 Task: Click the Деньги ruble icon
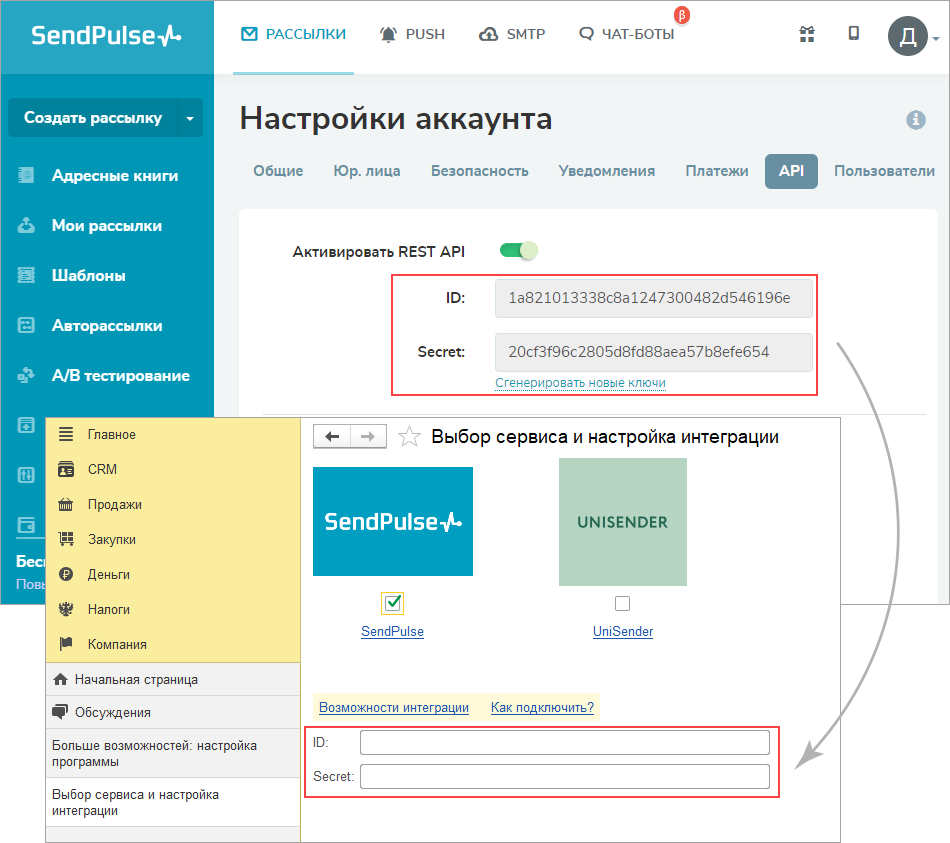(66, 574)
